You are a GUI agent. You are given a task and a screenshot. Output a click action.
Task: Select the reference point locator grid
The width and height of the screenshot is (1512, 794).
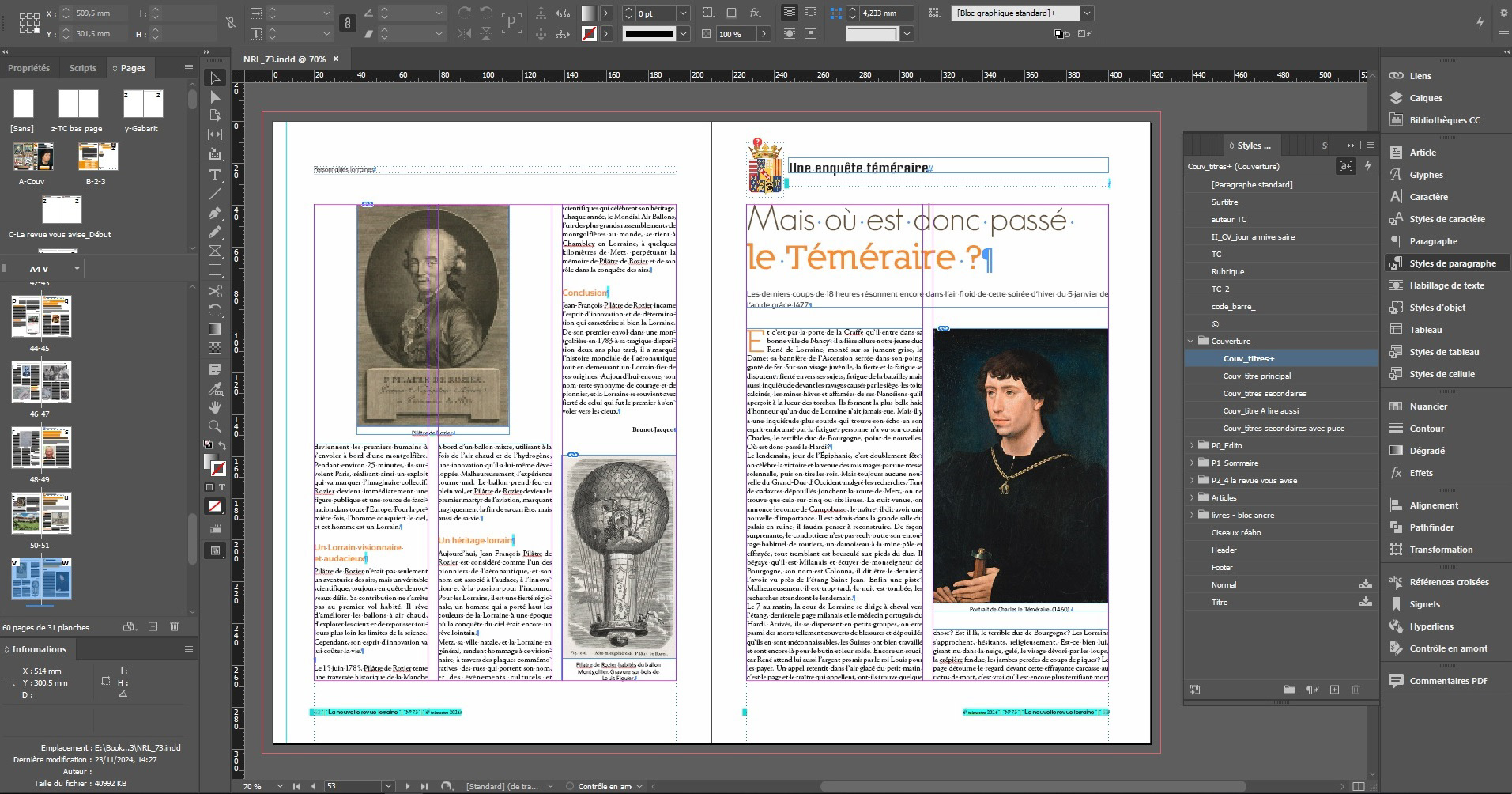coord(28,23)
